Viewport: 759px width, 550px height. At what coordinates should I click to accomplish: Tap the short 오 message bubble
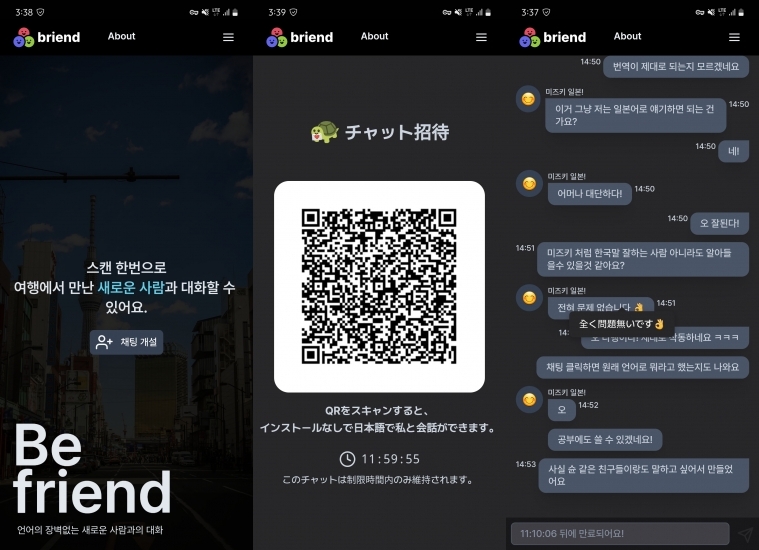point(562,410)
